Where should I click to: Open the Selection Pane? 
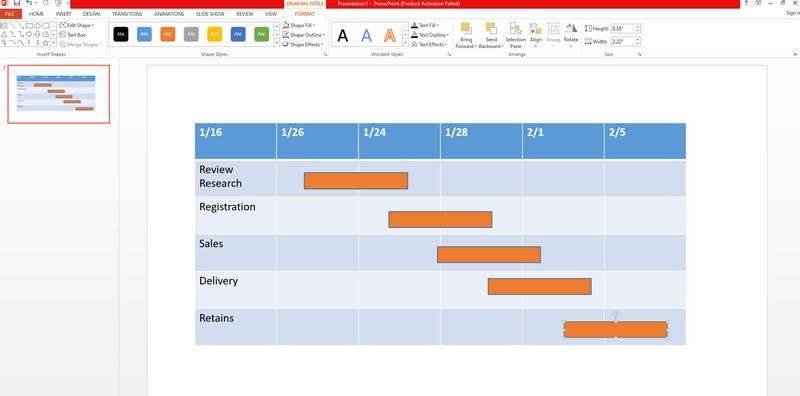pyautogui.click(x=515, y=35)
